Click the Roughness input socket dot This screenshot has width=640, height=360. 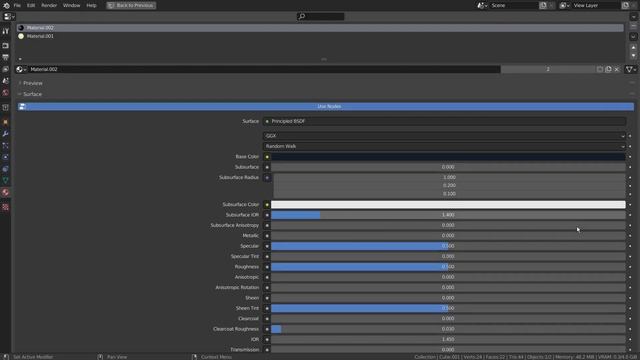pos(267,267)
